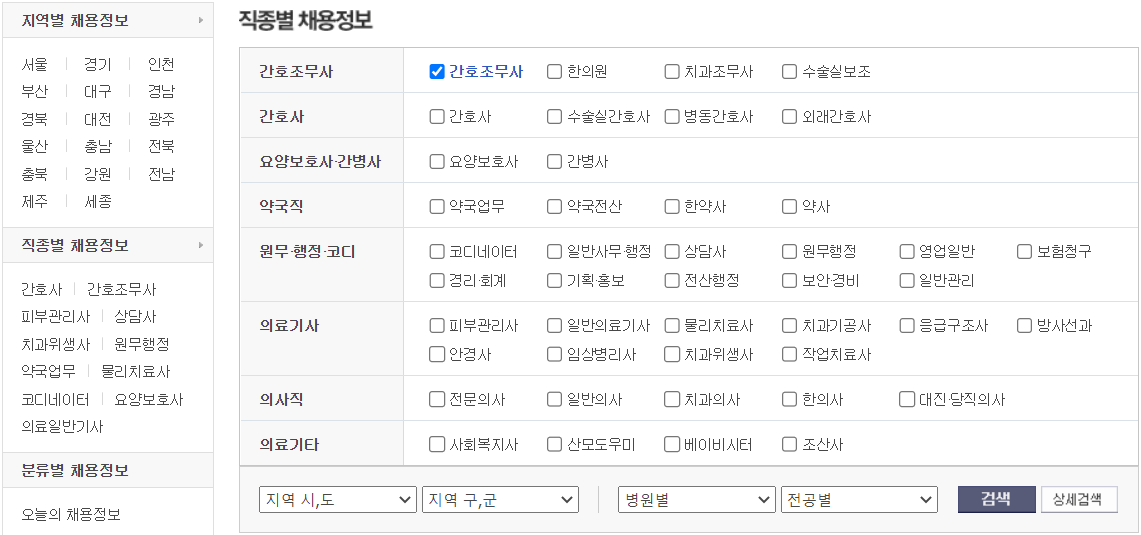Enable the 대진·당직의사 checkbox
The height and width of the screenshot is (535, 1141).
907,399
